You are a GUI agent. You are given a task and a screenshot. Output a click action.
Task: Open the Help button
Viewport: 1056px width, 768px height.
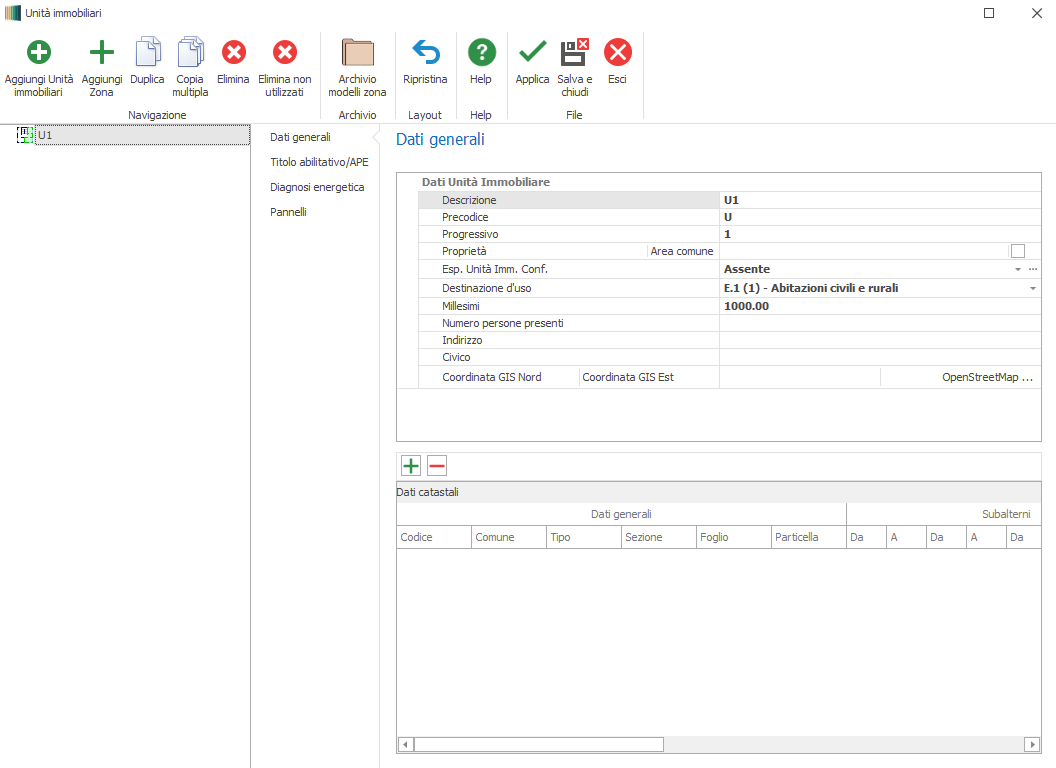481,54
